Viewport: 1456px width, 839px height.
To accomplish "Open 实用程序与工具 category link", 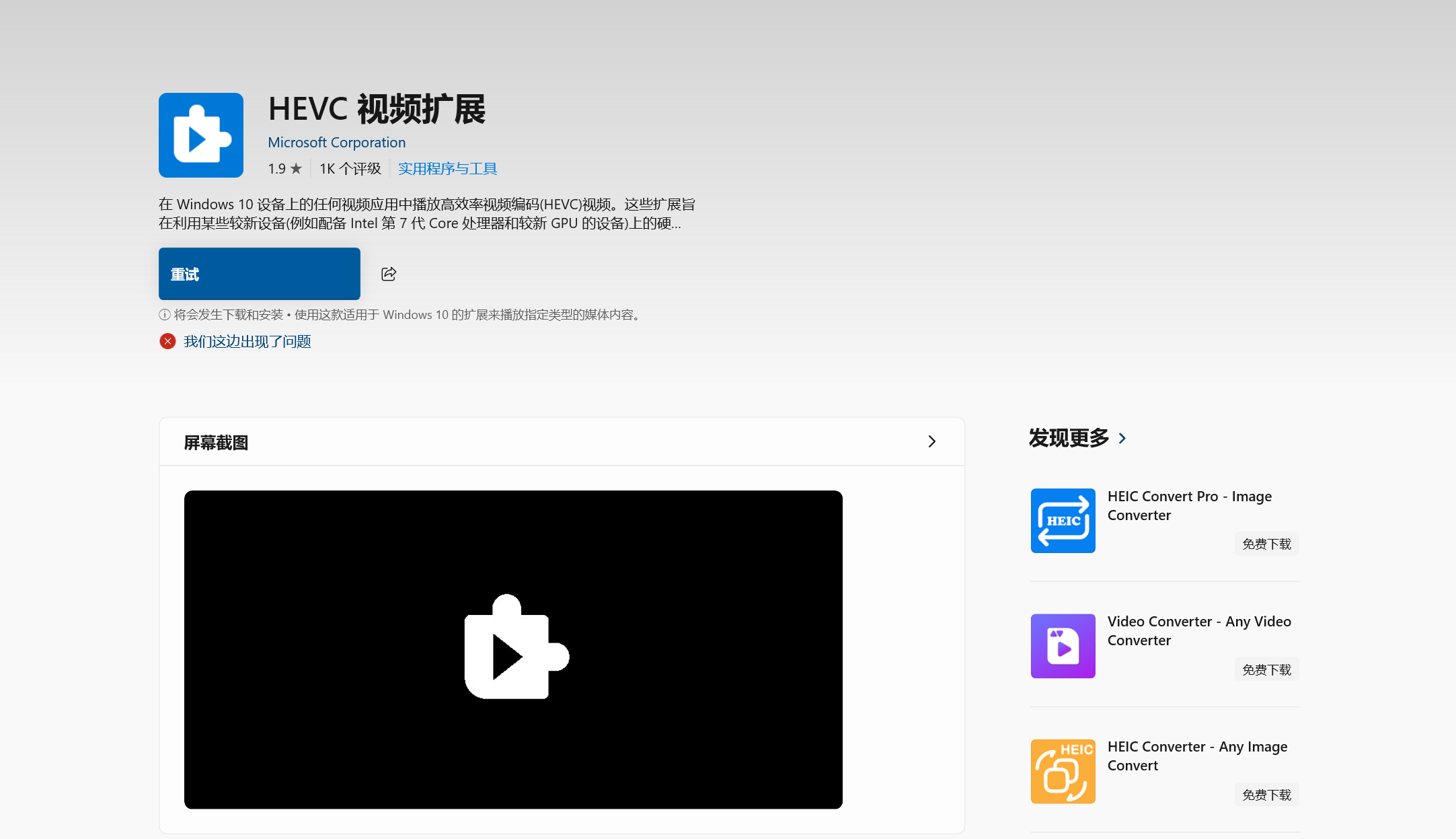I will pyautogui.click(x=447, y=169).
